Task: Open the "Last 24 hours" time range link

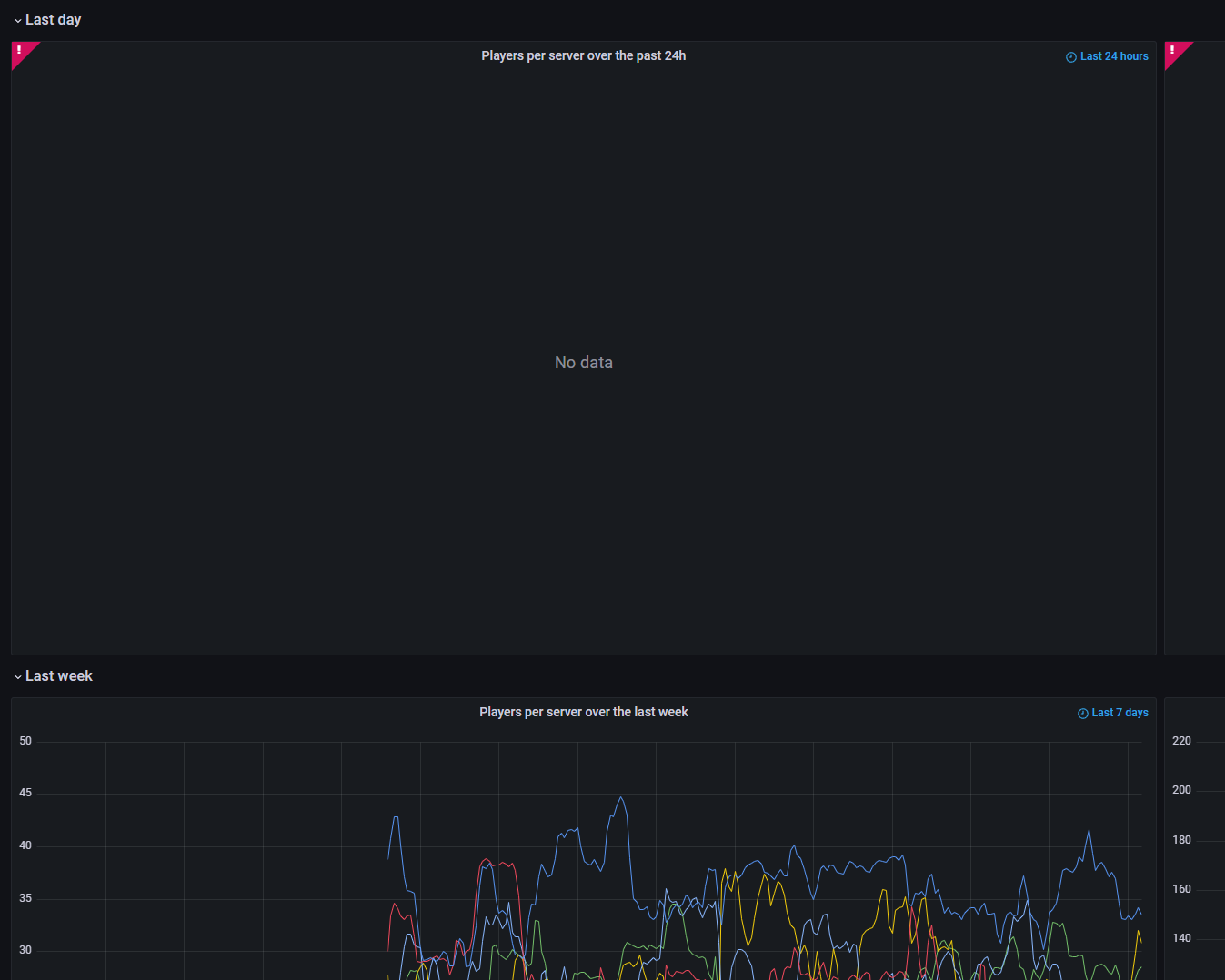Action: tap(1113, 55)
